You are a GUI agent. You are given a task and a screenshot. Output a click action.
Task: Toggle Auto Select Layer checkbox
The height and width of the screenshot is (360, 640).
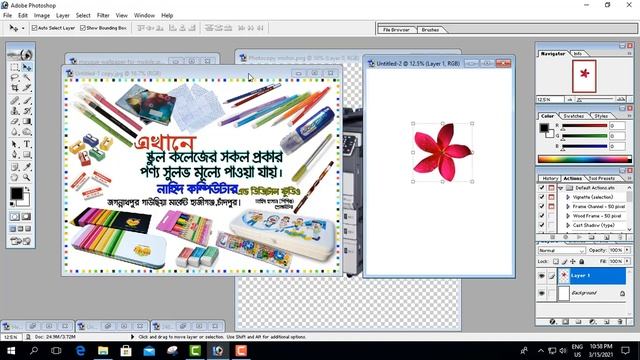[34, 28]
